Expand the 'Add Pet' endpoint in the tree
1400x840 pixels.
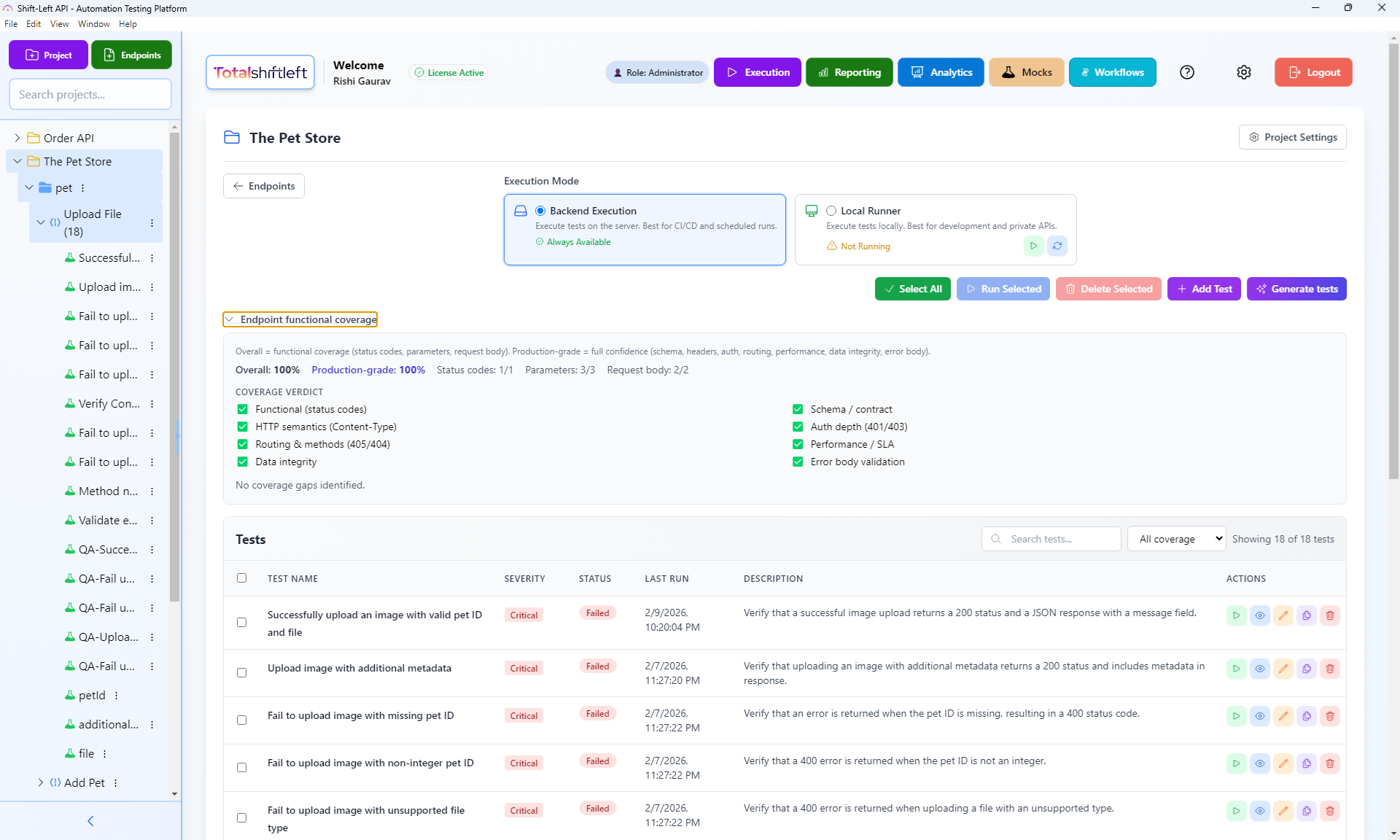(40, 782)
